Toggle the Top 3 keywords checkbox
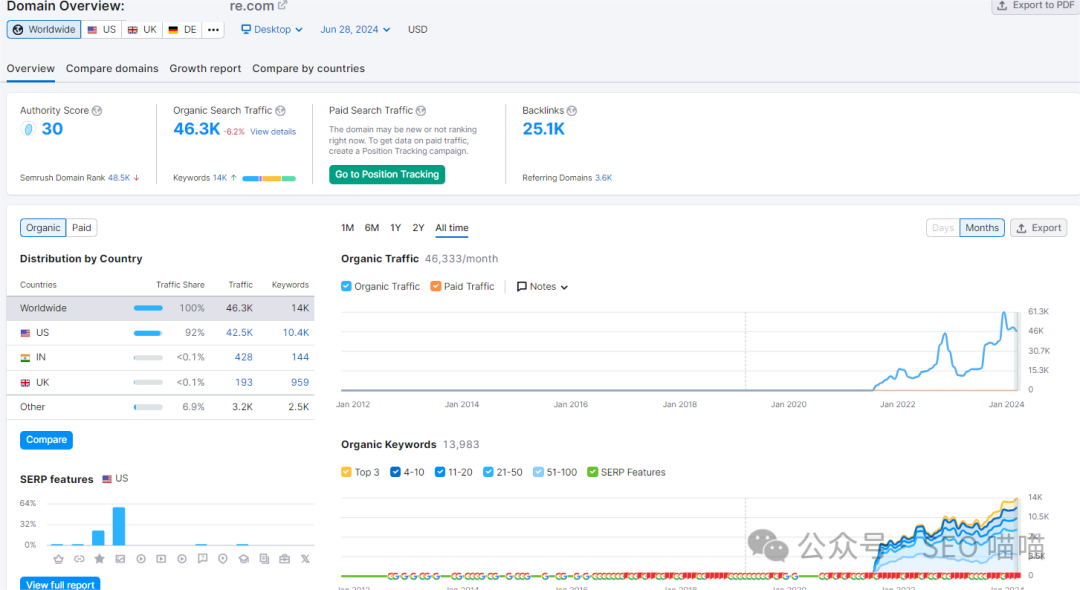Screen dimensions: 1080x590 [346, 472]
